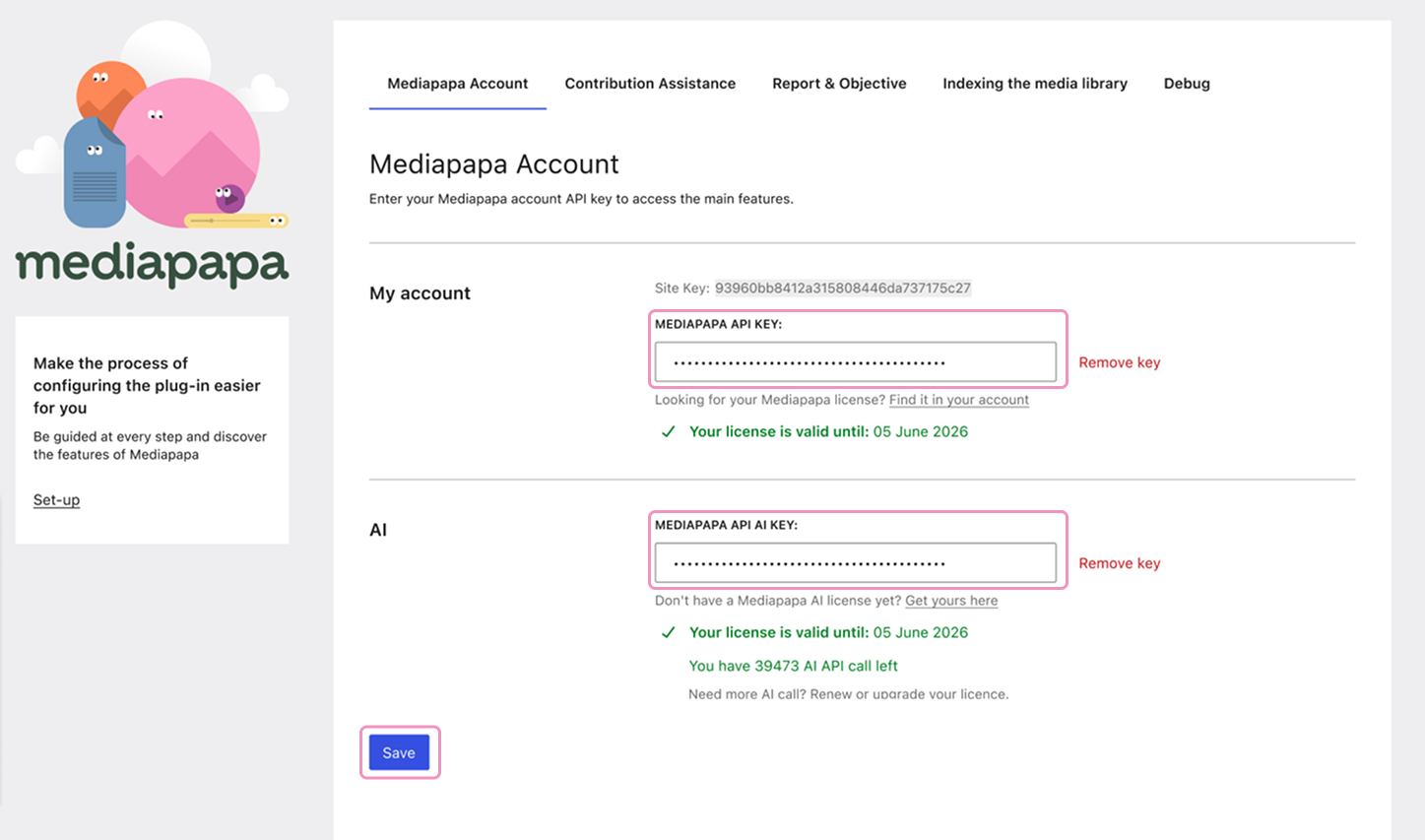The height and width of the screenshot is (840, 1425).
Task: Remove the key beside the API AI Key field
Action: point(1119,563)
